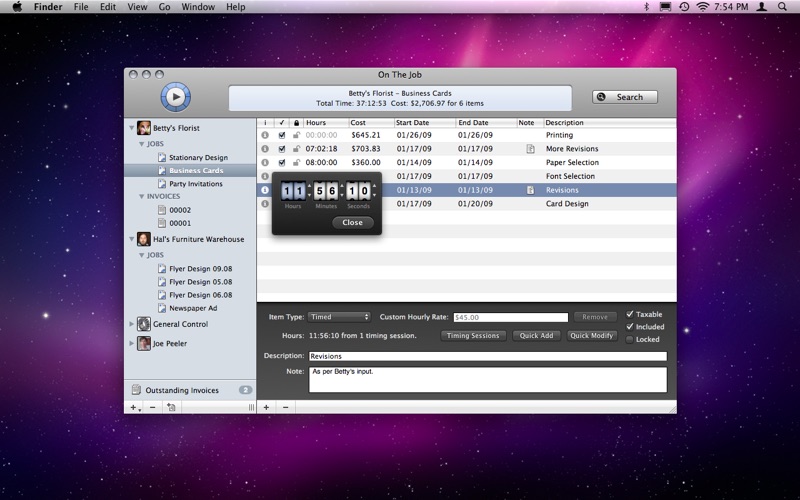Uncheck the Paper Selection row's checkbox
The image size is (800, 500).
click(282, 162)
